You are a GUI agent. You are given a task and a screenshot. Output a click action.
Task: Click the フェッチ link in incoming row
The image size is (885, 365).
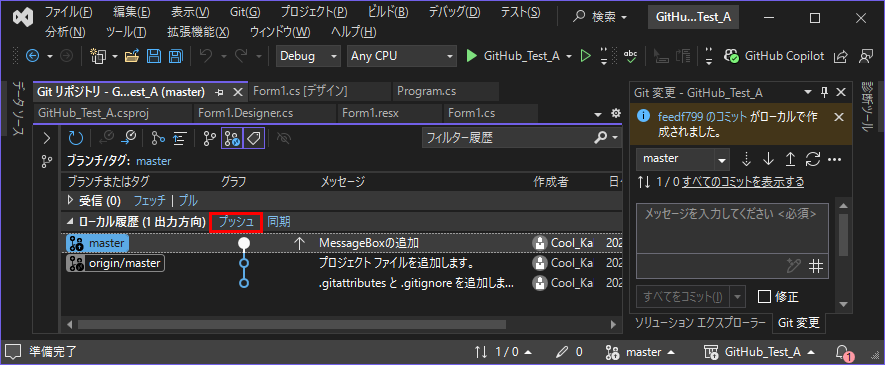pyautogui.click(x=150, y=200)
